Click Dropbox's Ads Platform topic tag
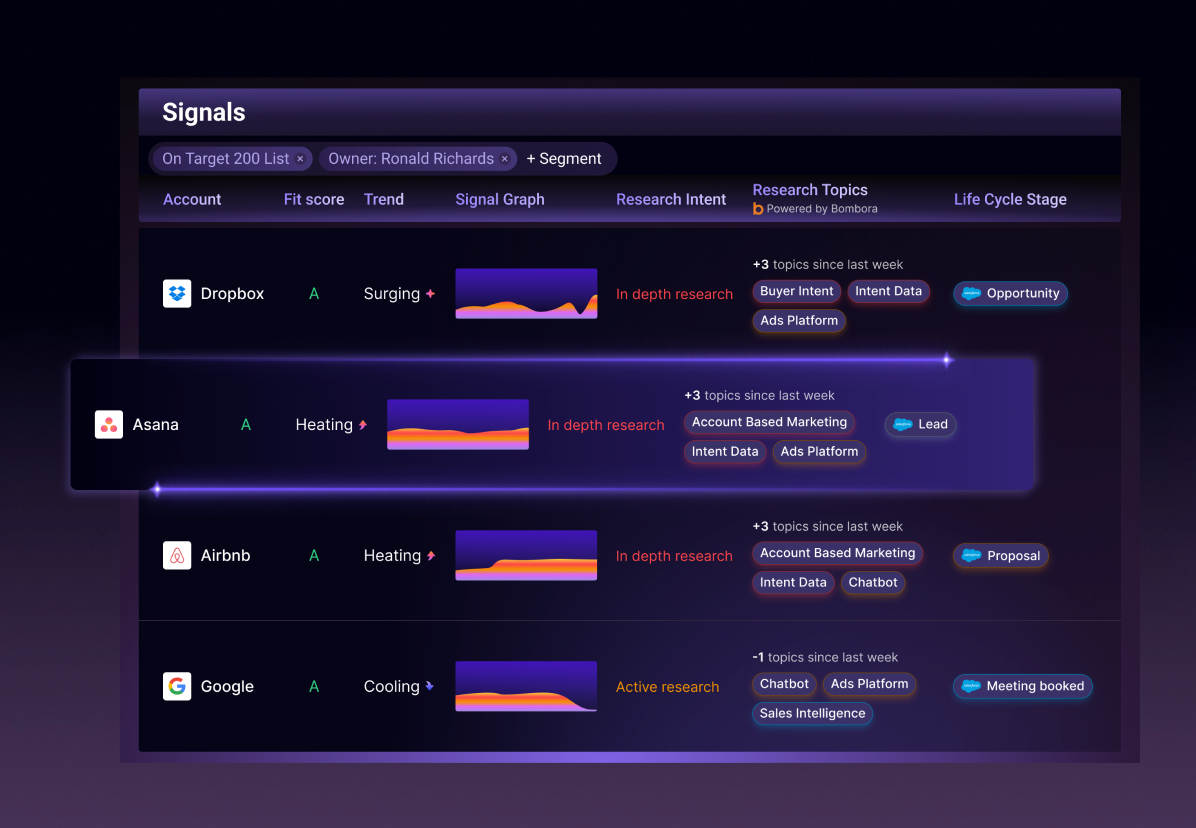 coord(799,321)
